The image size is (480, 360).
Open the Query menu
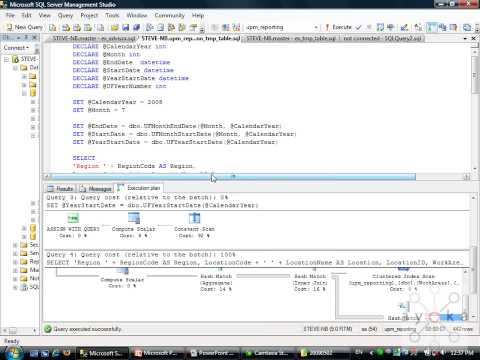point(65,15)
